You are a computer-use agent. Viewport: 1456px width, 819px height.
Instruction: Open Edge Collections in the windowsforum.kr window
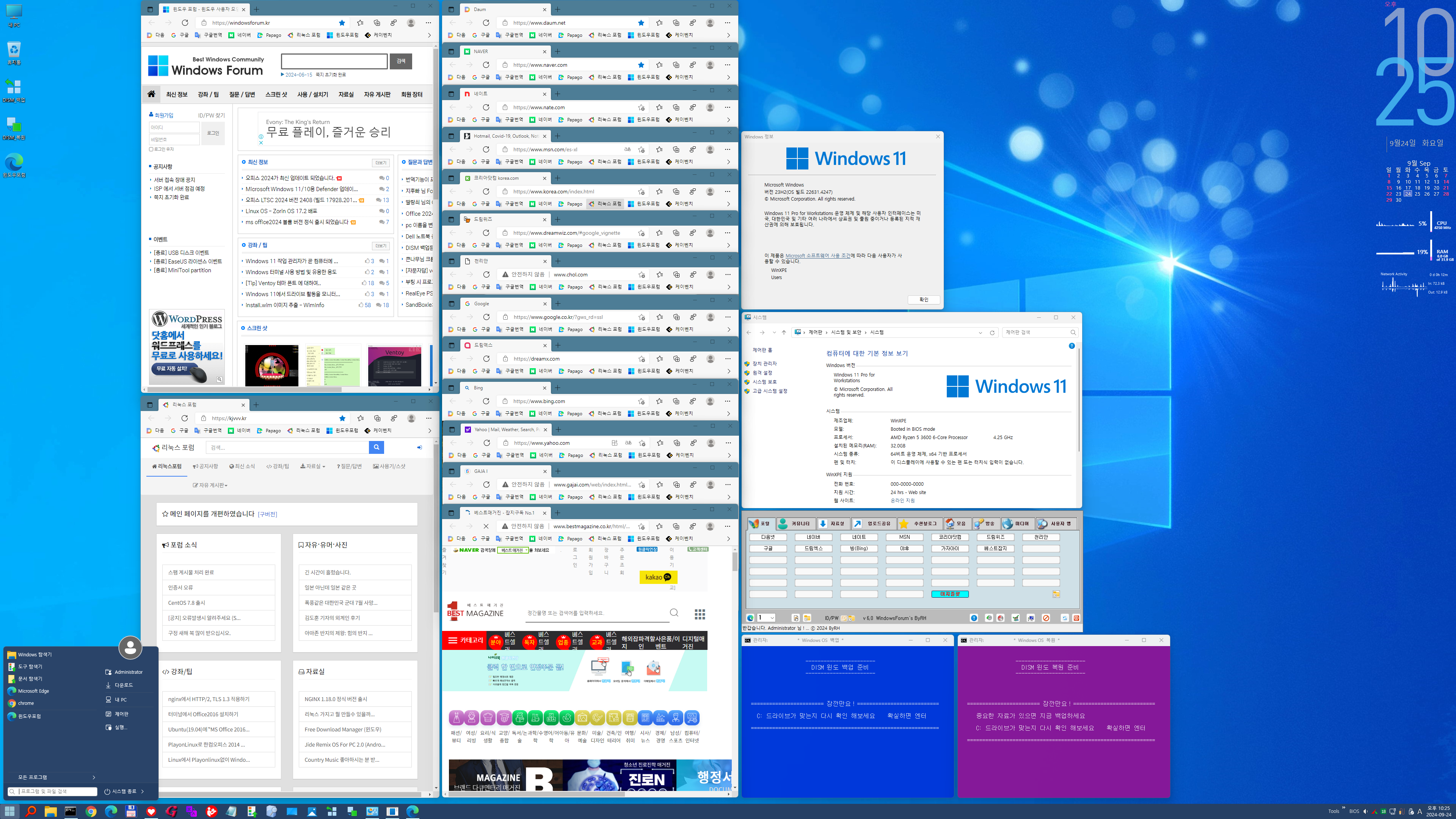coord(377,23)
